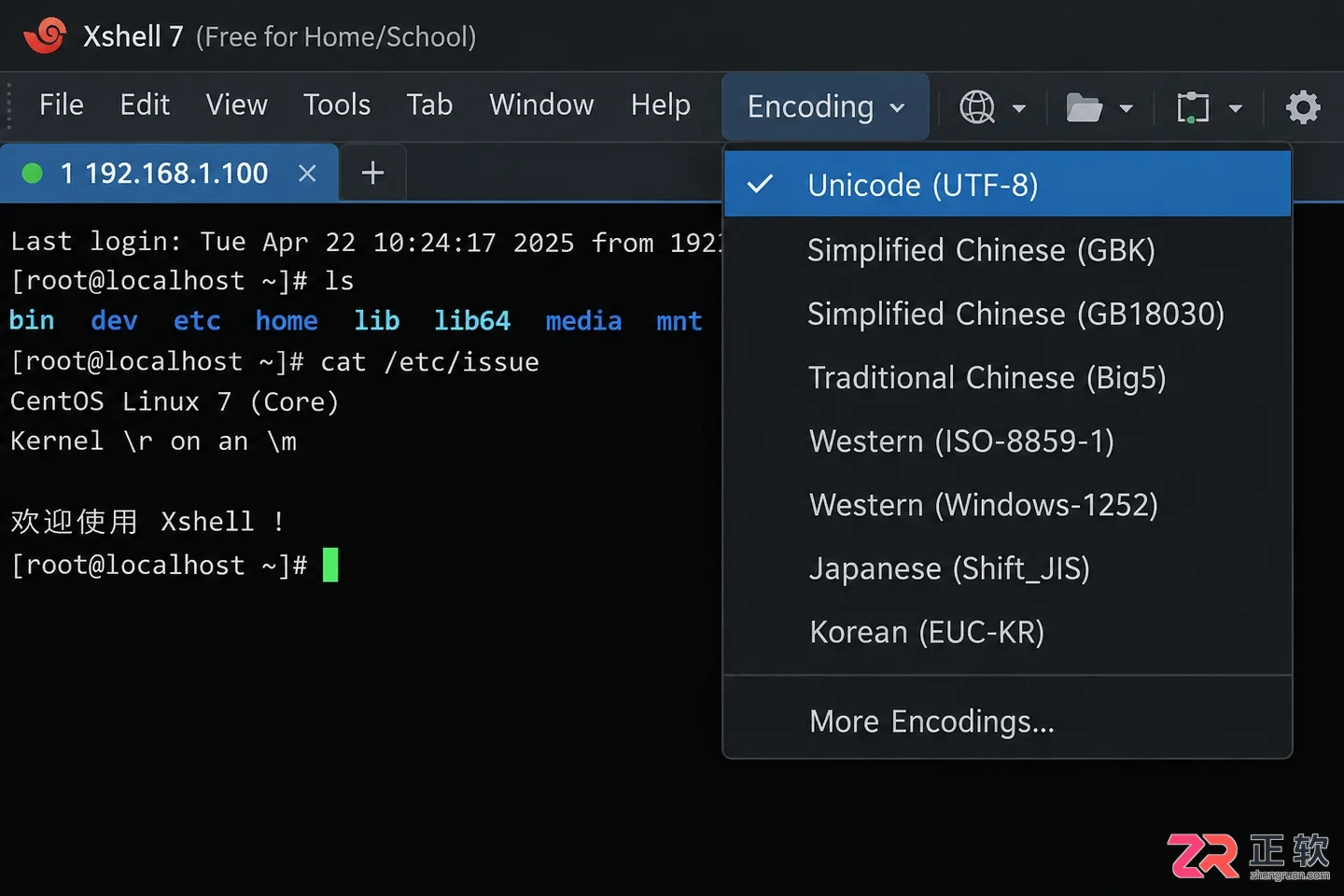
Task: Click the Xshell logo icon
Action: [45, 35]
